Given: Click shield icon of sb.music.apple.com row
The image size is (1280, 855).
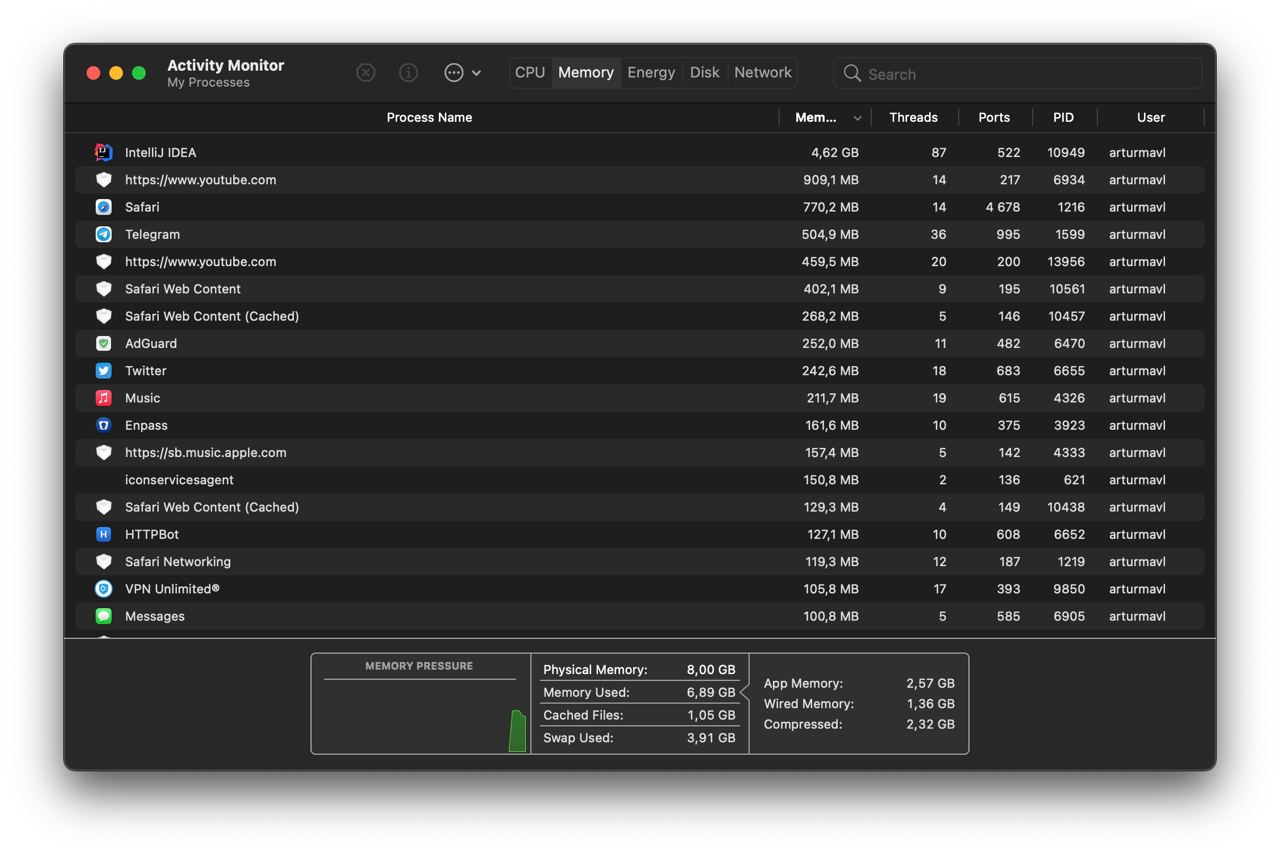Looking at the screenshot, I should pos(103,452).
